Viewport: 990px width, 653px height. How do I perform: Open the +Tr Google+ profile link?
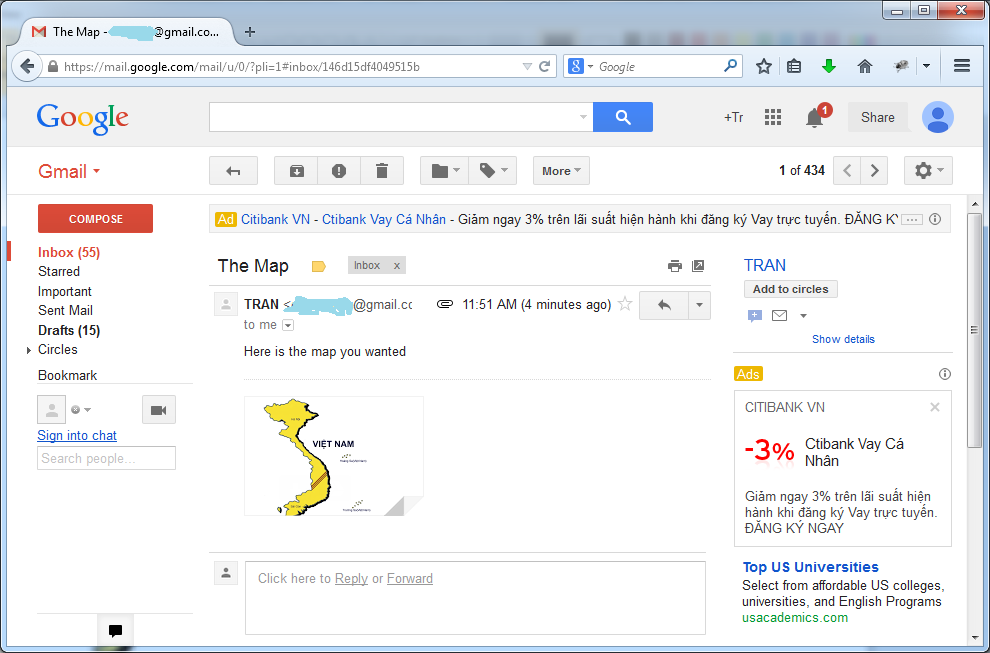tap(734, 117)
